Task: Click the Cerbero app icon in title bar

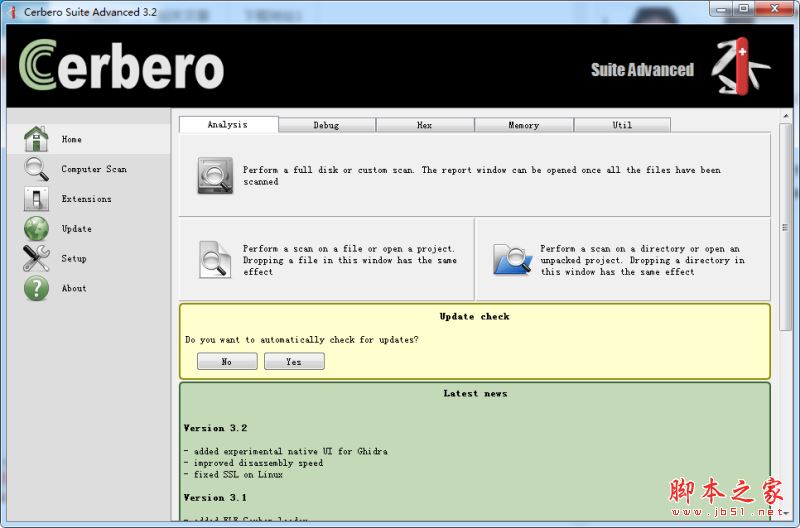Action: pos(13,12)
